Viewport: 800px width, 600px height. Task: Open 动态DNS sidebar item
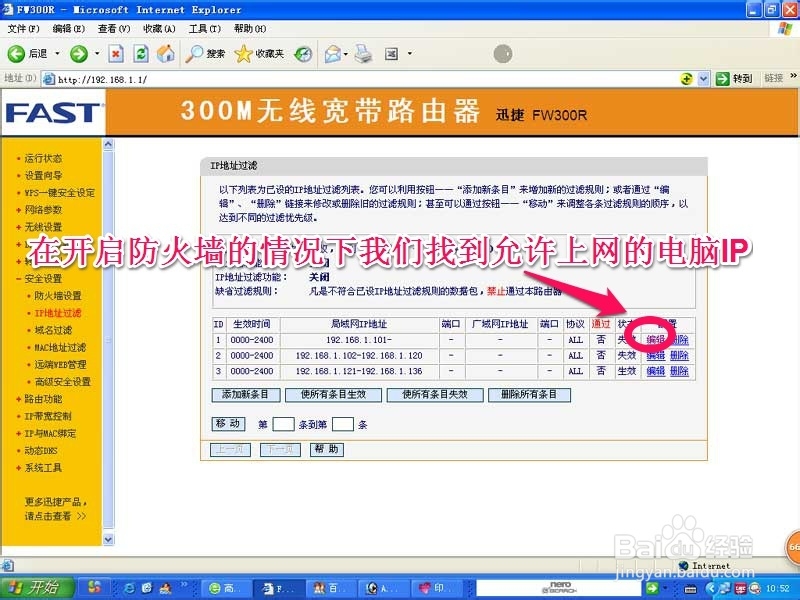point(41,451)
